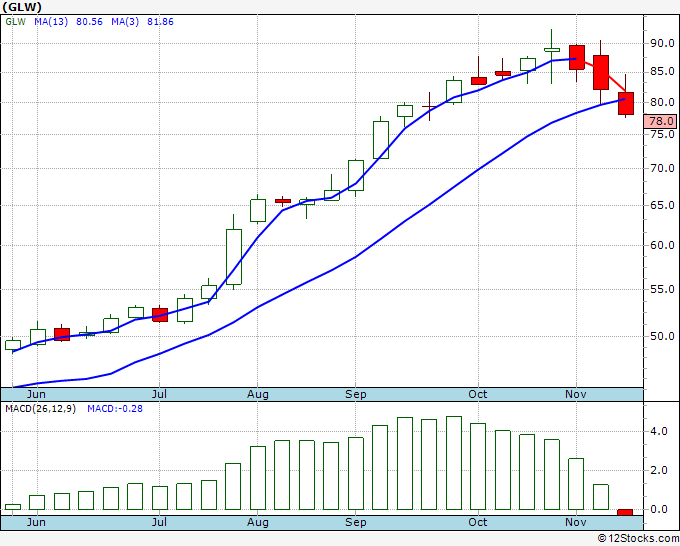Image resolution: width=680 pixels, height=546 pixels.
Task: Click the 90.0 price axis label
Action: pos(662,43)
